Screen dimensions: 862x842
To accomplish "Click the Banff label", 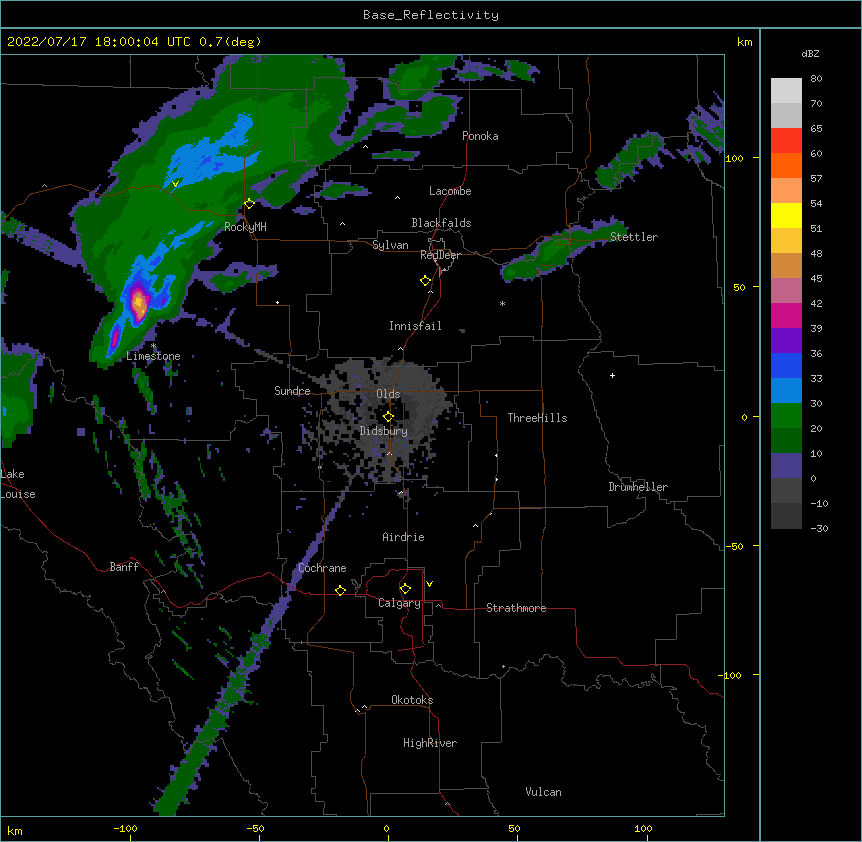I will click(124, 567).
